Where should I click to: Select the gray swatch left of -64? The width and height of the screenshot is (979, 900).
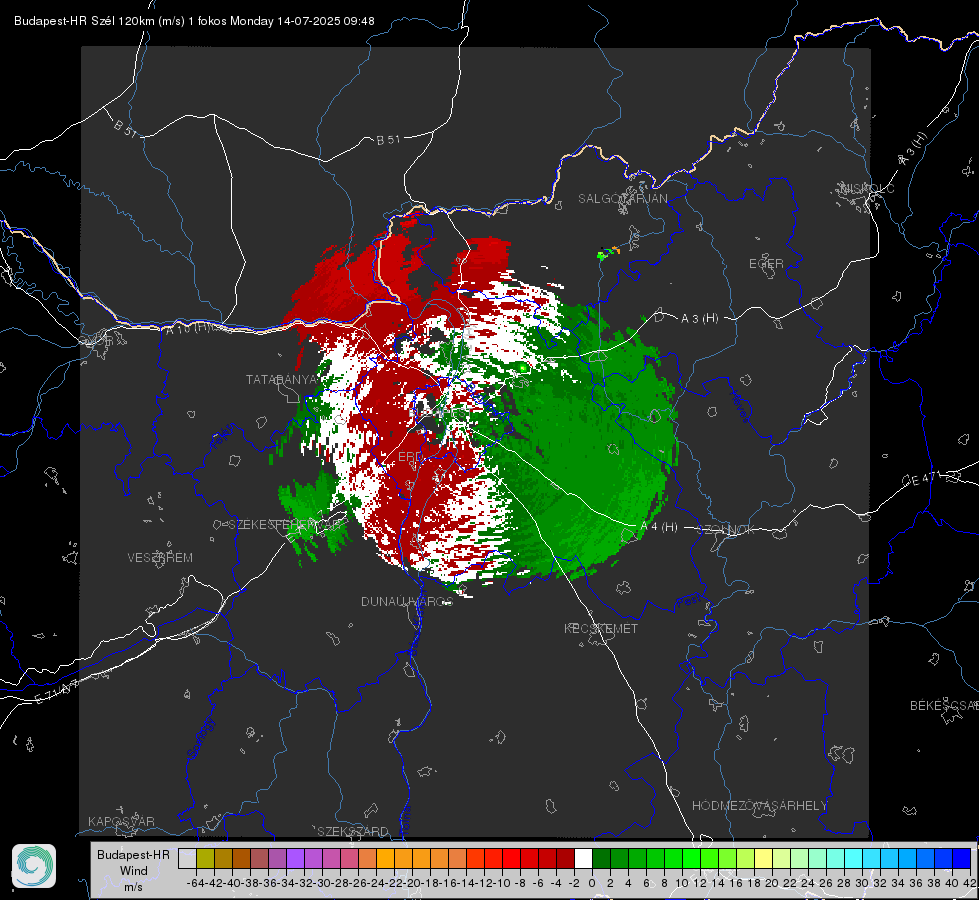coord(187,858)
